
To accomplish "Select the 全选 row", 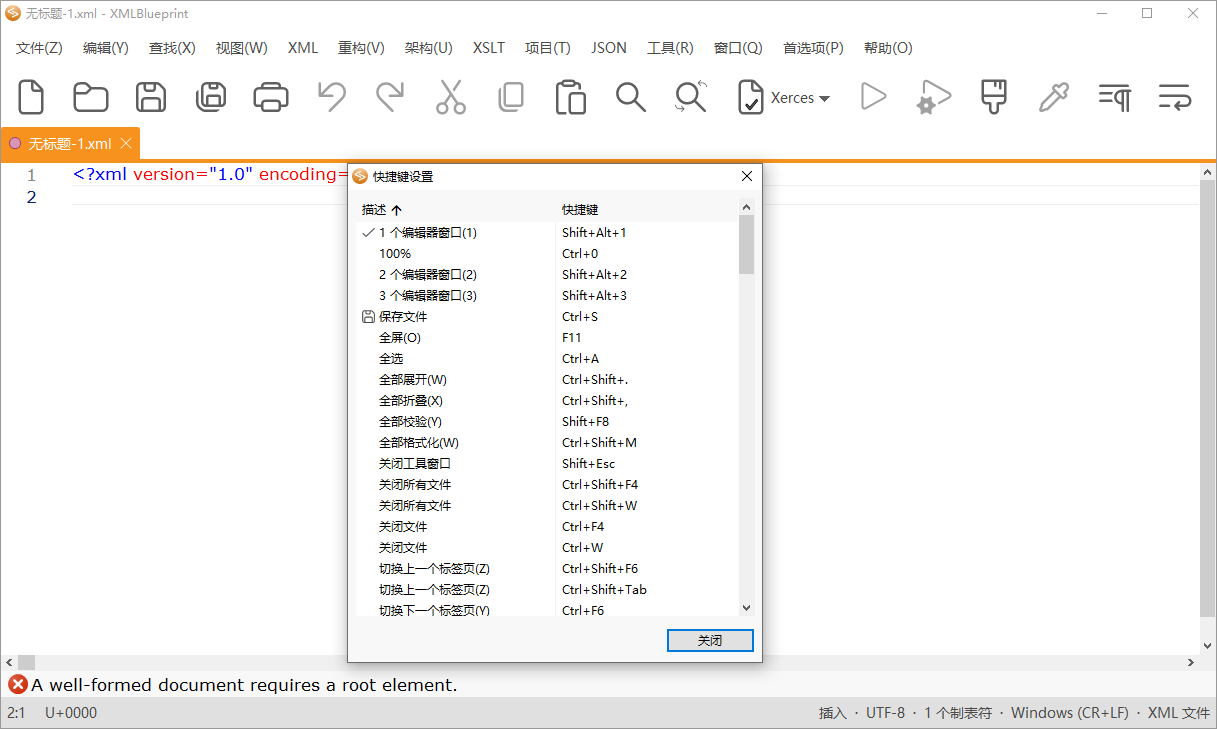I will pos(547,358).
